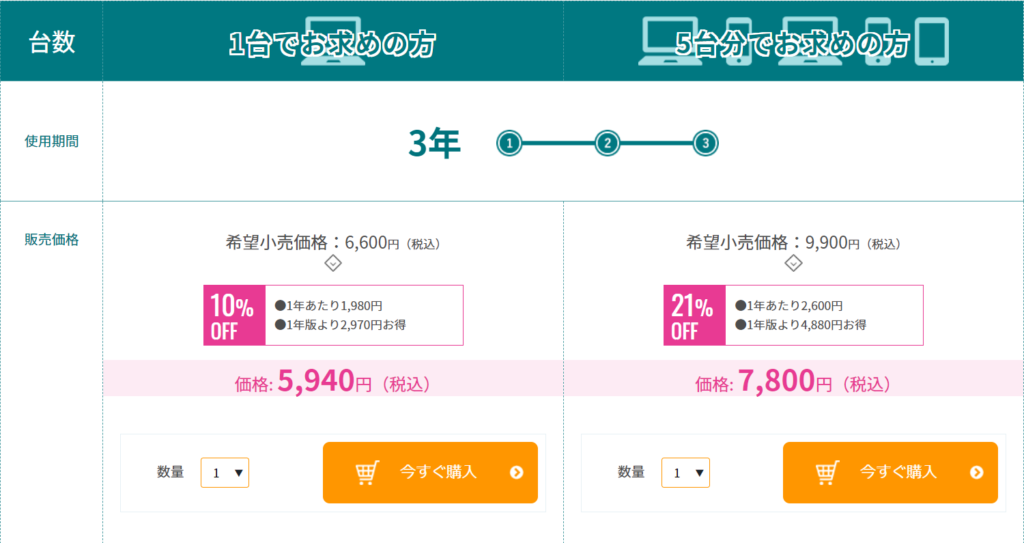Click the cart icon on the right purchase button
This screenshot has width=1024, height=543.
[x=827, y=472]
